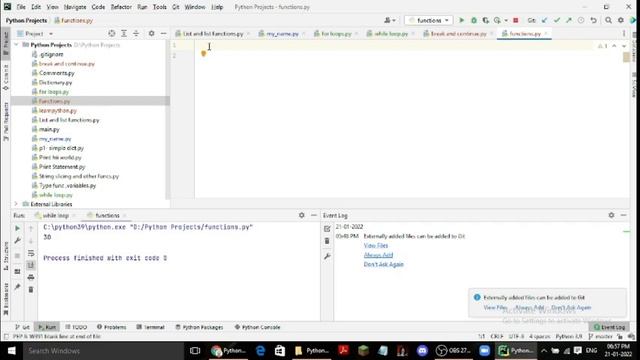The height and width of the screenshot is (360, 640).
Task: Clear all Run console output trash icon
Action: point(31,290)
